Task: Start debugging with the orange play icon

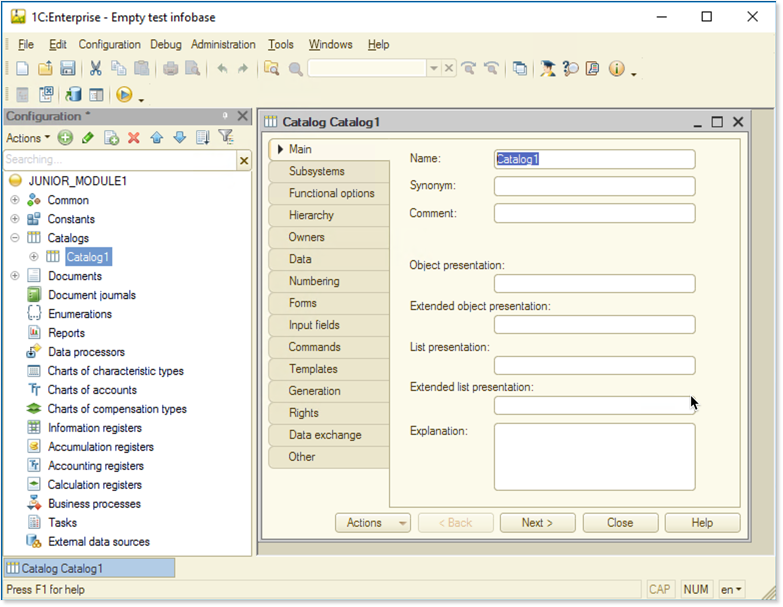Action: (124, 95)
